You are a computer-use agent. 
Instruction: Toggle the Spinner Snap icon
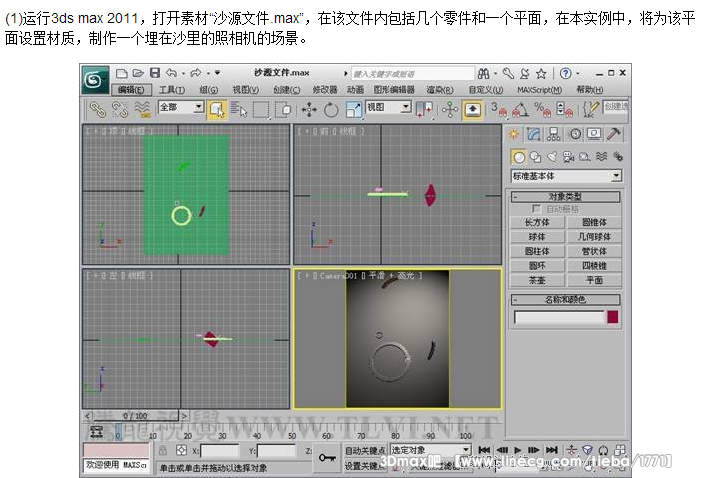click(565, 110)
